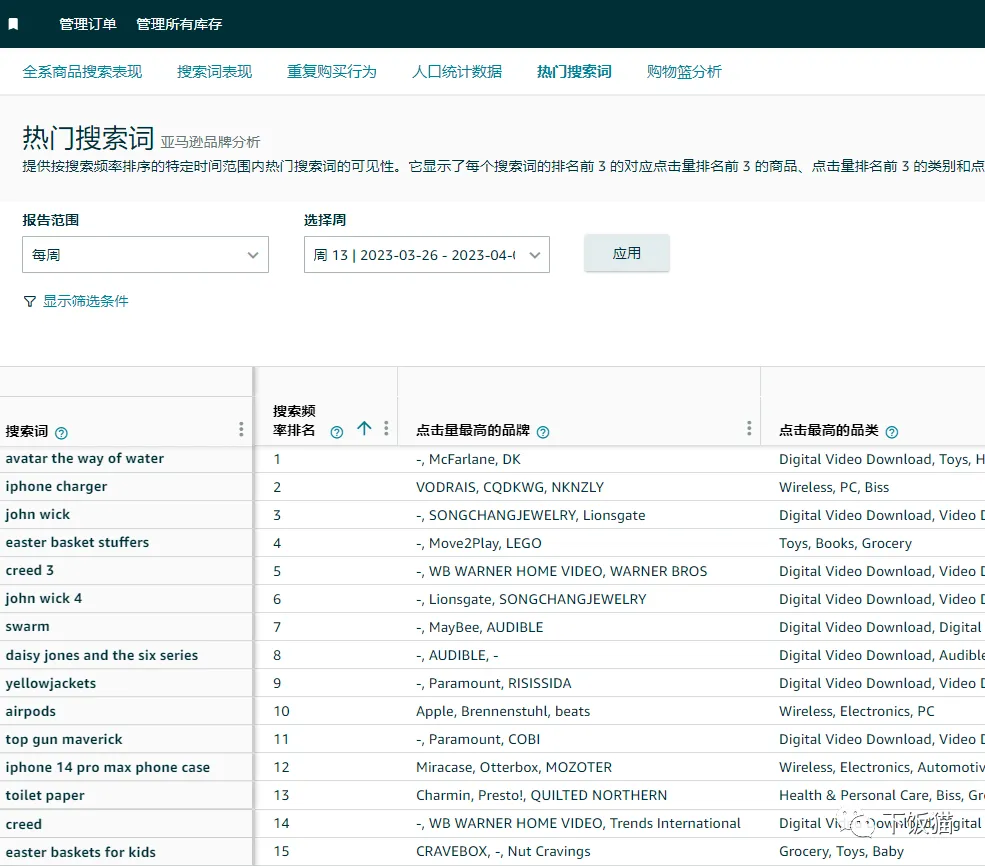
Task: Open 点击量最高的品牌 column options dots
Action: 749,428
